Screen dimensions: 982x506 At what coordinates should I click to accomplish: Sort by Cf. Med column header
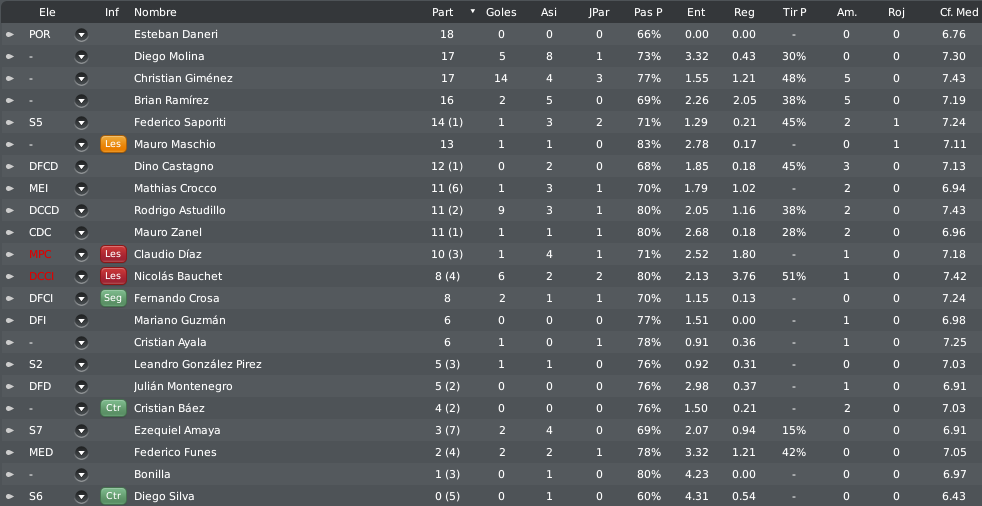(x=958, y=12)
